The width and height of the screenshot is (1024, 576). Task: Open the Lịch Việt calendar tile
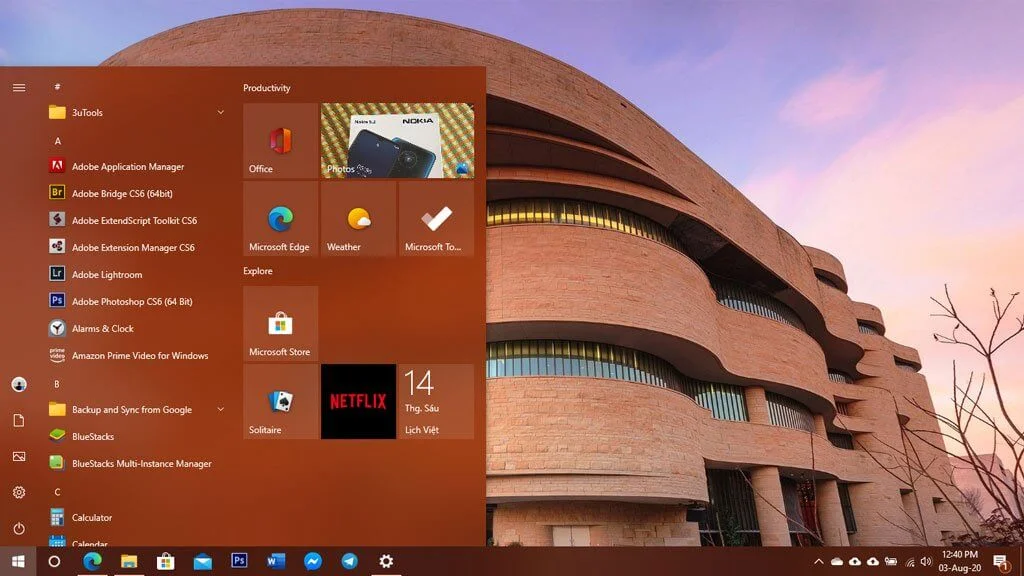point(436,402)
